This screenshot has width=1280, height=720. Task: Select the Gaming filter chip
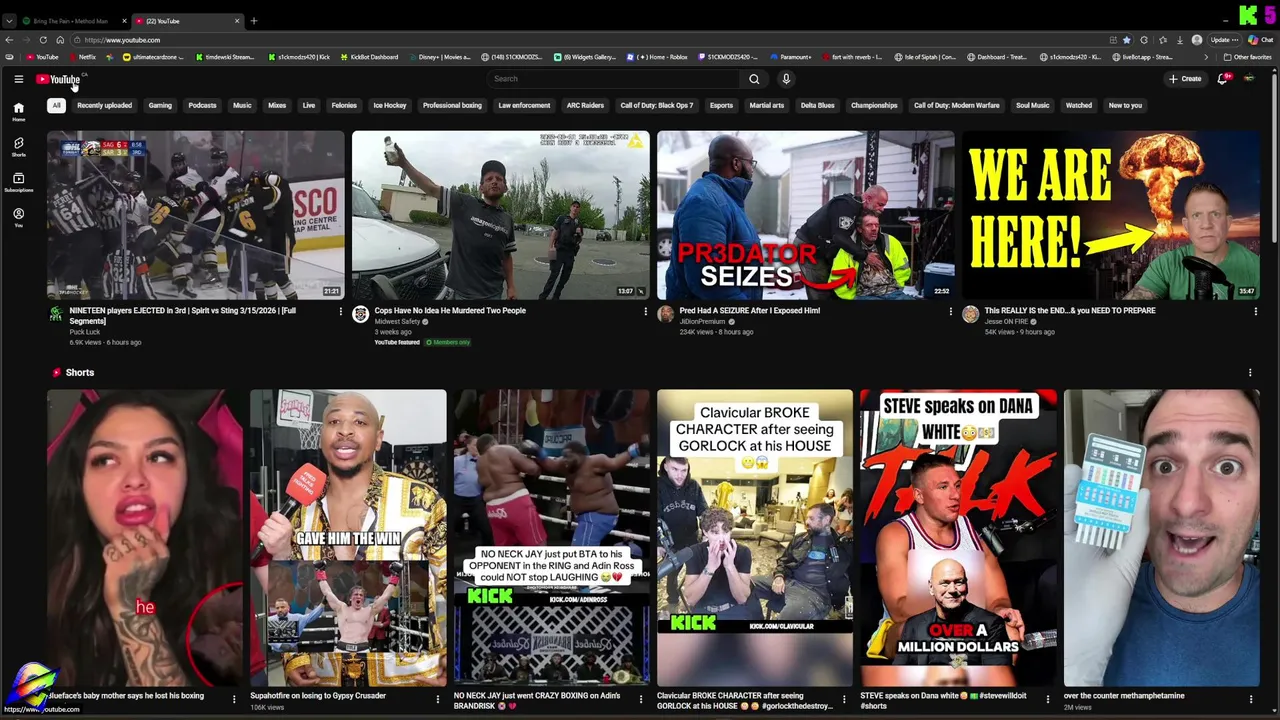[x=160, y=105]
